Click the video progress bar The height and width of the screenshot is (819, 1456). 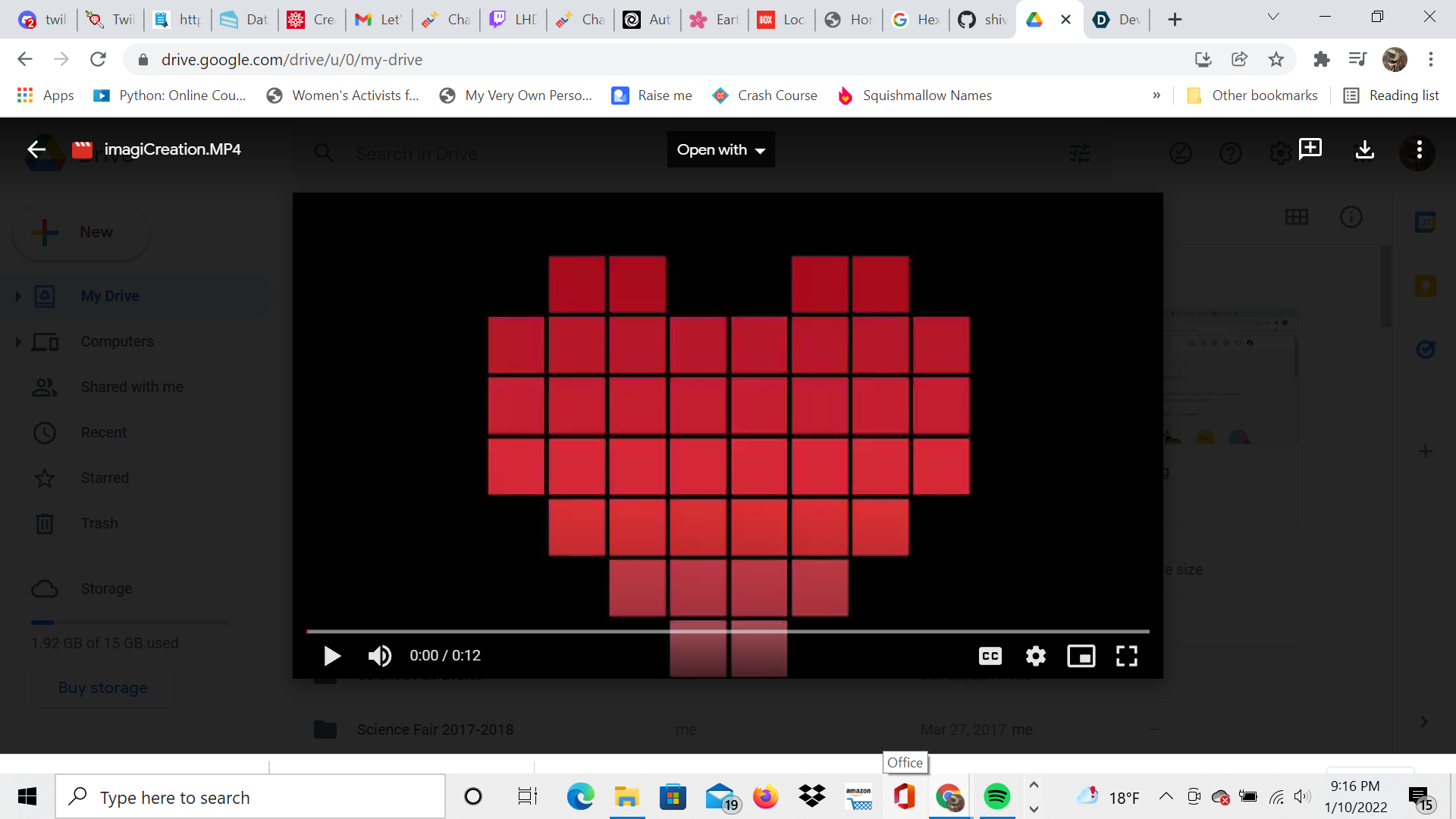726,631
